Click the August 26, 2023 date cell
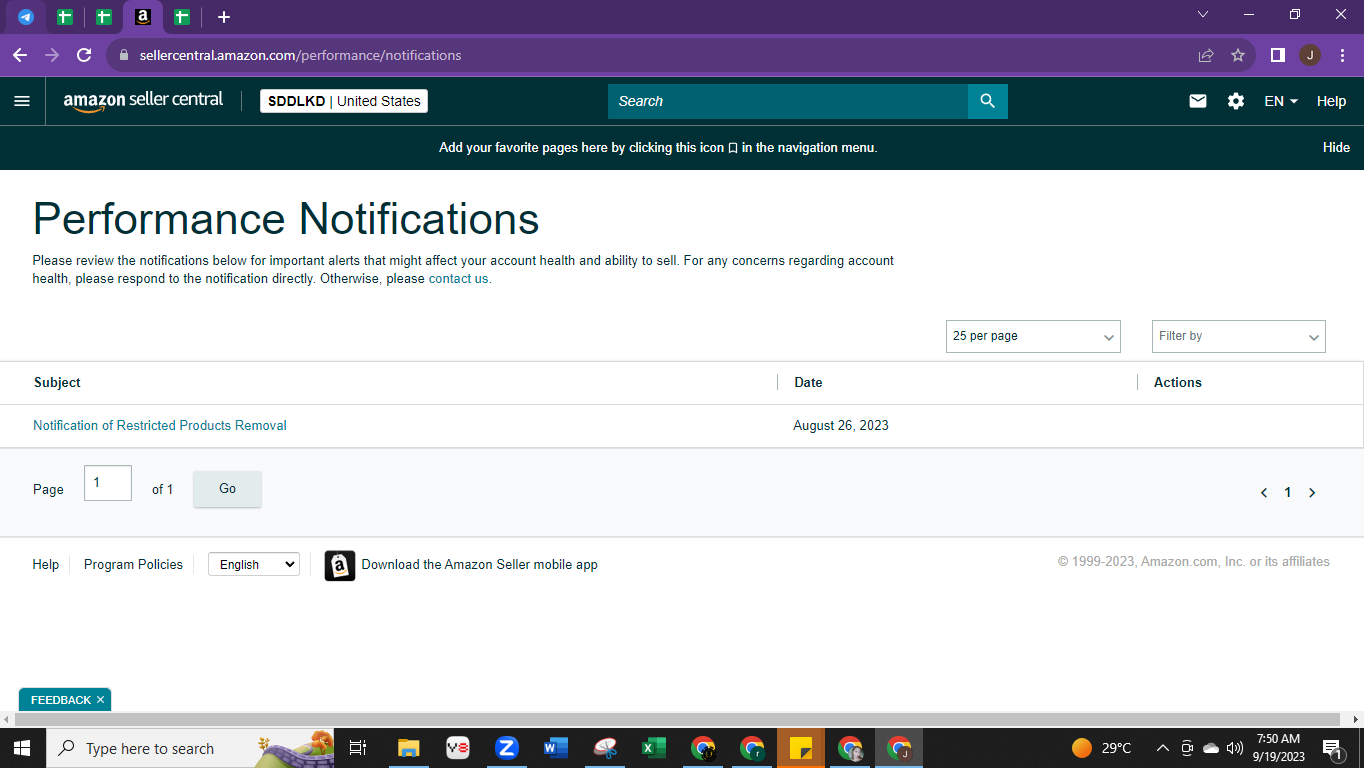Viewport: 1364px width, 768px height. click(x=841, y=425)
